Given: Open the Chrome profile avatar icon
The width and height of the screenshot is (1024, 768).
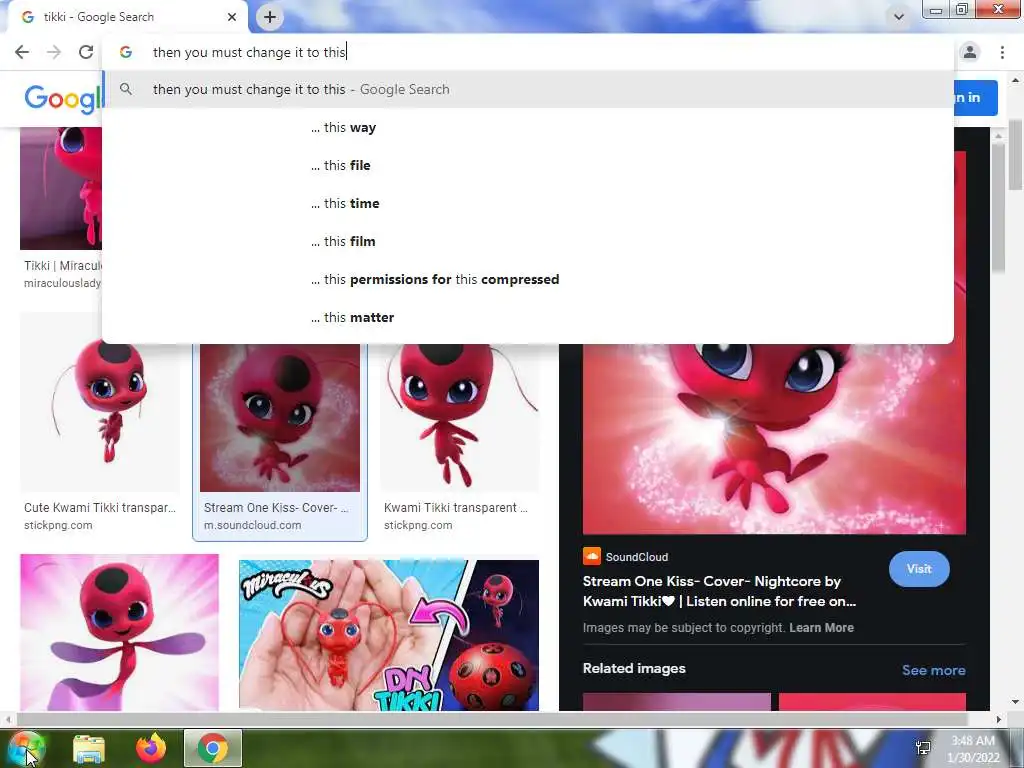Looking at the screenshot, I should pos(970,52).
